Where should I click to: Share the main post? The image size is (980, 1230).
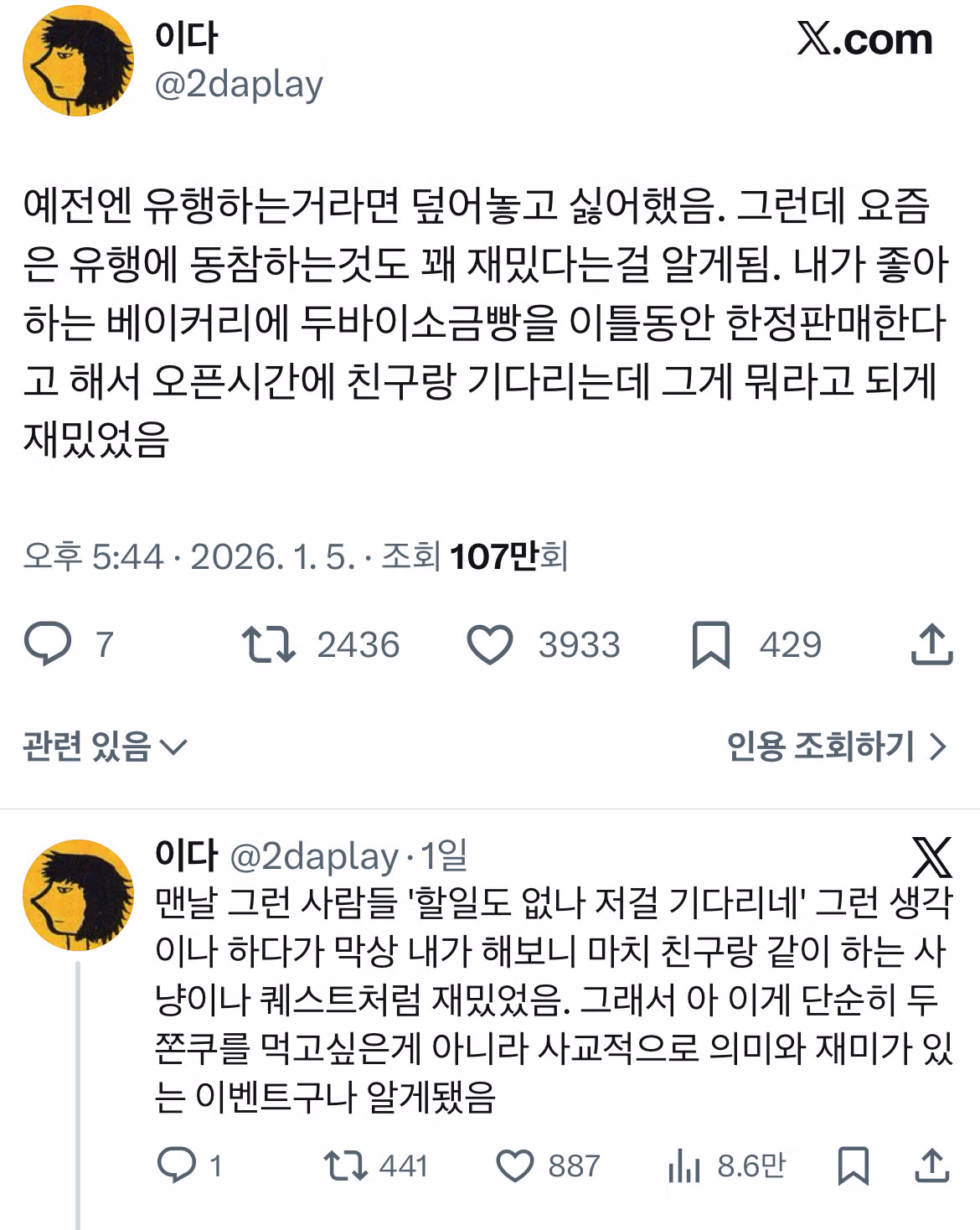[x=931, y=644]
